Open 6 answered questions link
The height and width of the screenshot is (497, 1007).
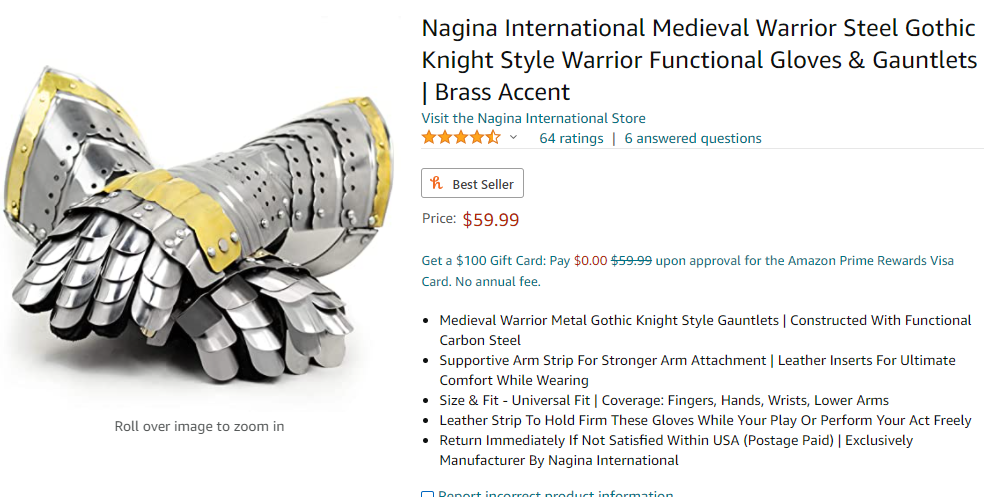point(693,138)
